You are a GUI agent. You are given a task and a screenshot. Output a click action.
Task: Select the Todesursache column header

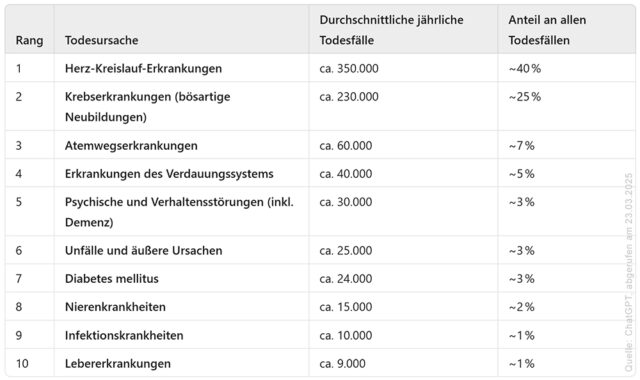point(102,40)
